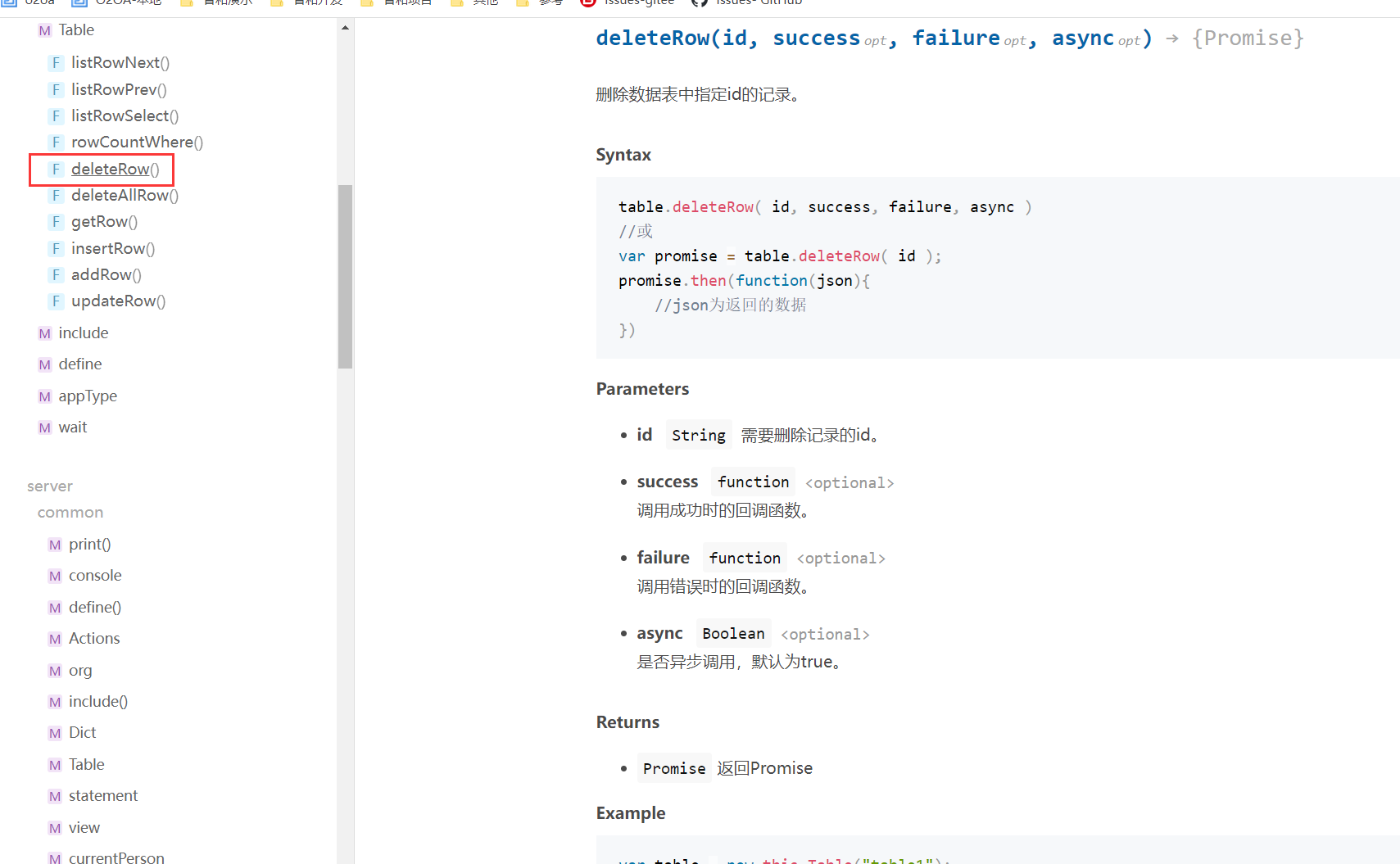Click the deleteRow(id, success, failure, async) heading

(874, 38)
